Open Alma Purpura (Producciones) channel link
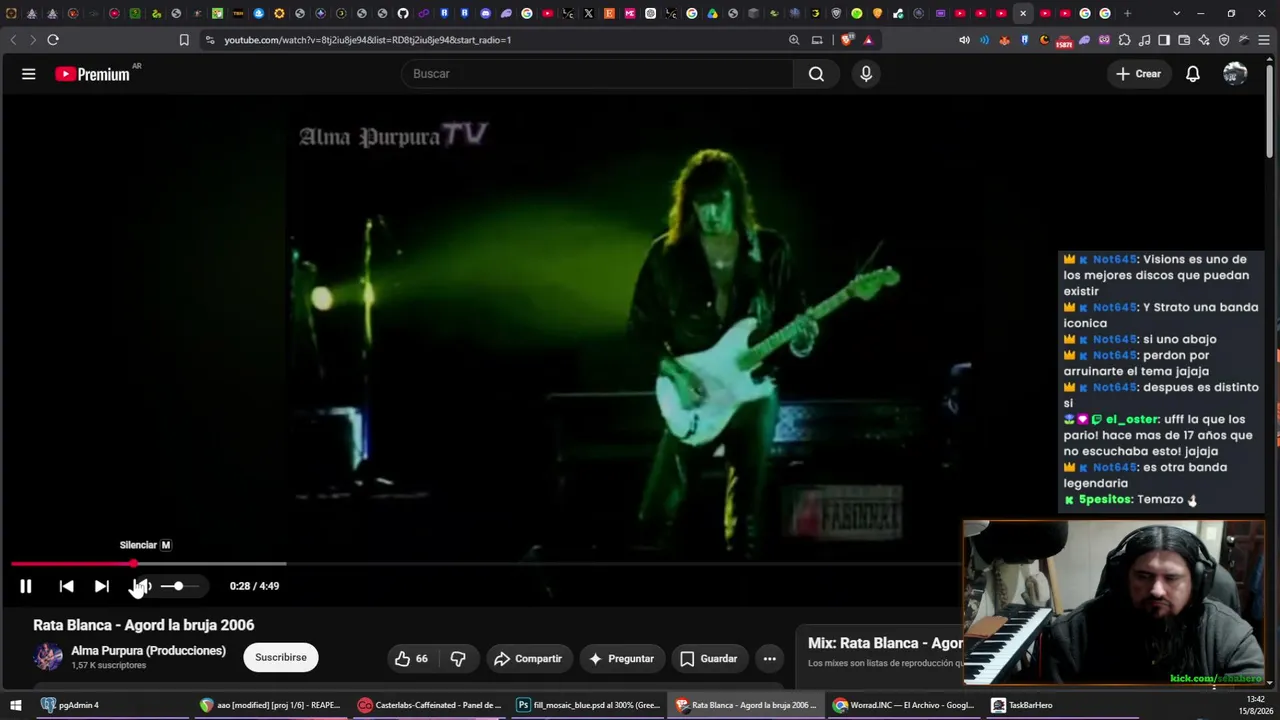The height and width of the screenshot is (720, 1280). tap(148, 651)
